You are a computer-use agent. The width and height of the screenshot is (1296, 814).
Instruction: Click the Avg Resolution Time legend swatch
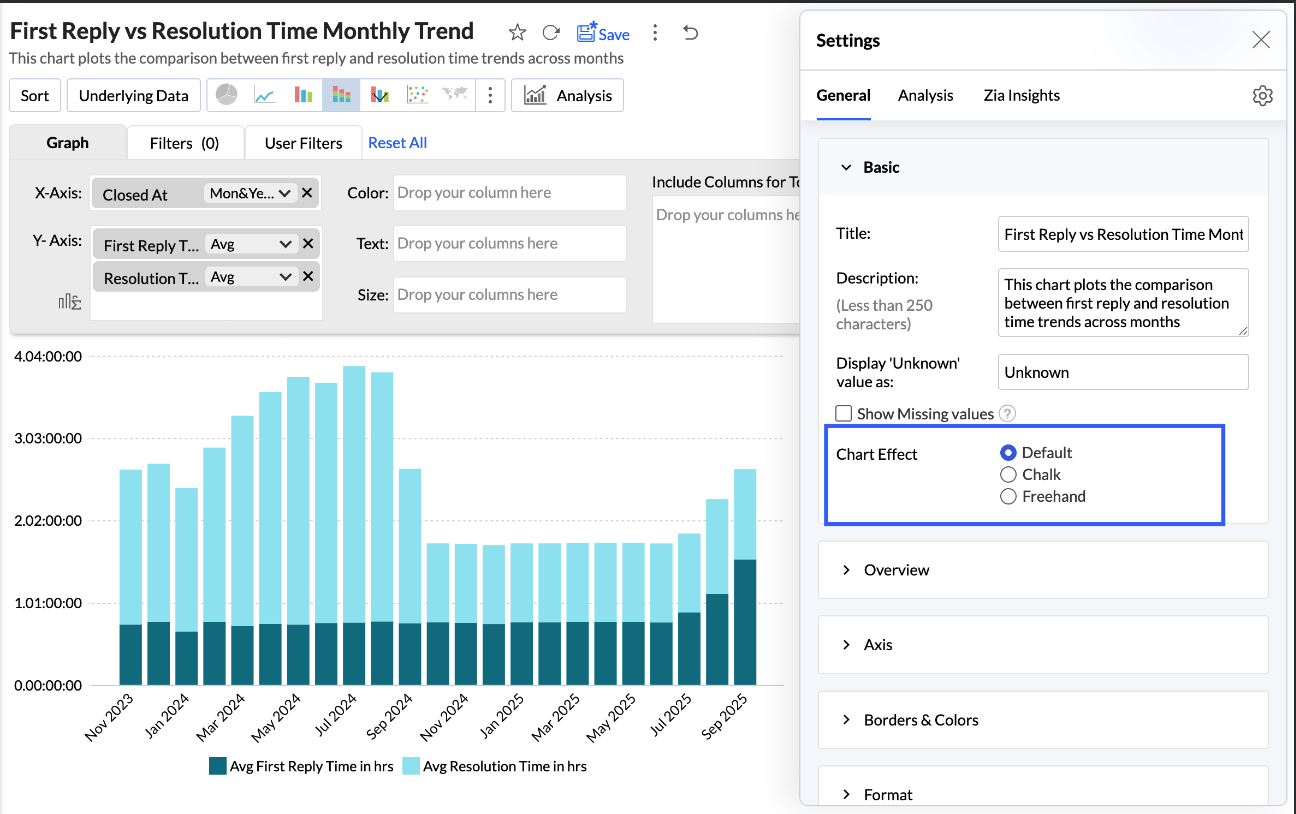click(411, 766)
